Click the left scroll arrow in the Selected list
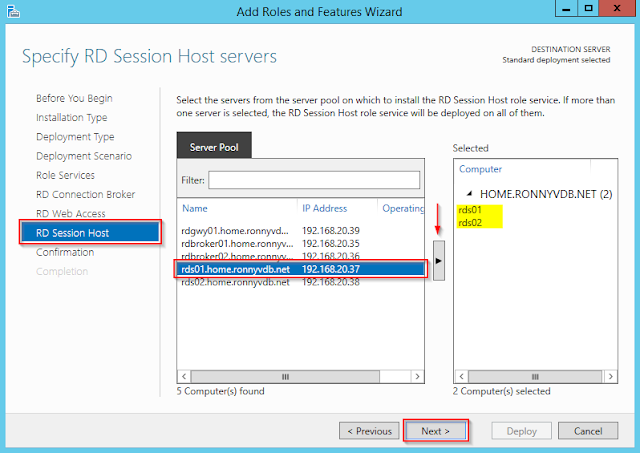Image resolution: width=640 pixels, height=453 pixels. tap(459, 377)
